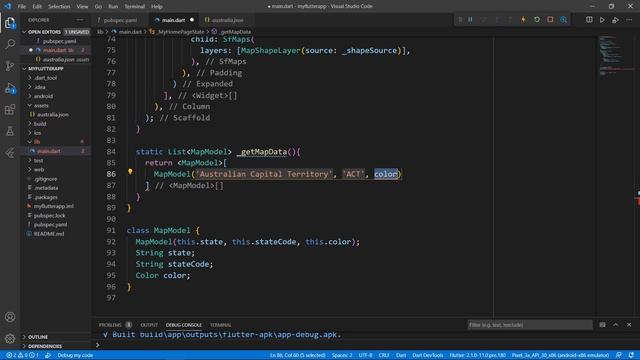640x360 pixels.
Task: Open the Search view in activity bar
Action: tap(10, 44)
